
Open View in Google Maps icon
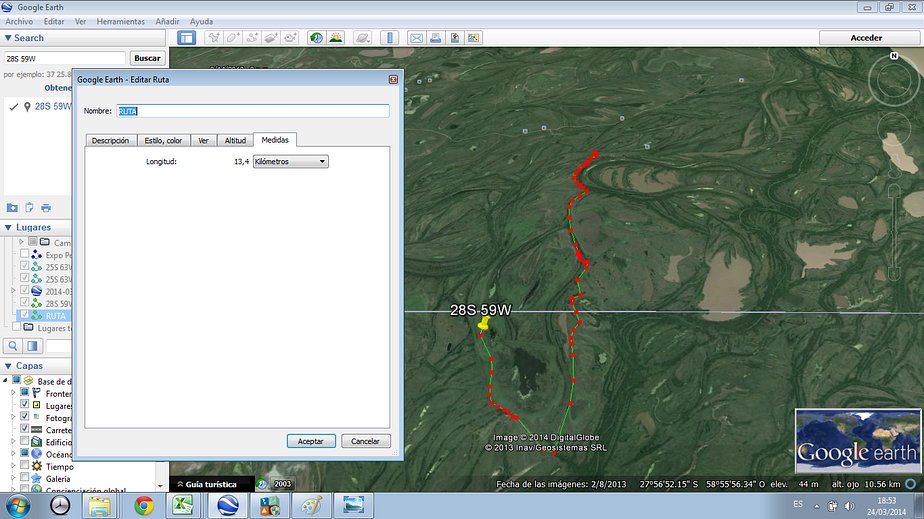point(473,38)
